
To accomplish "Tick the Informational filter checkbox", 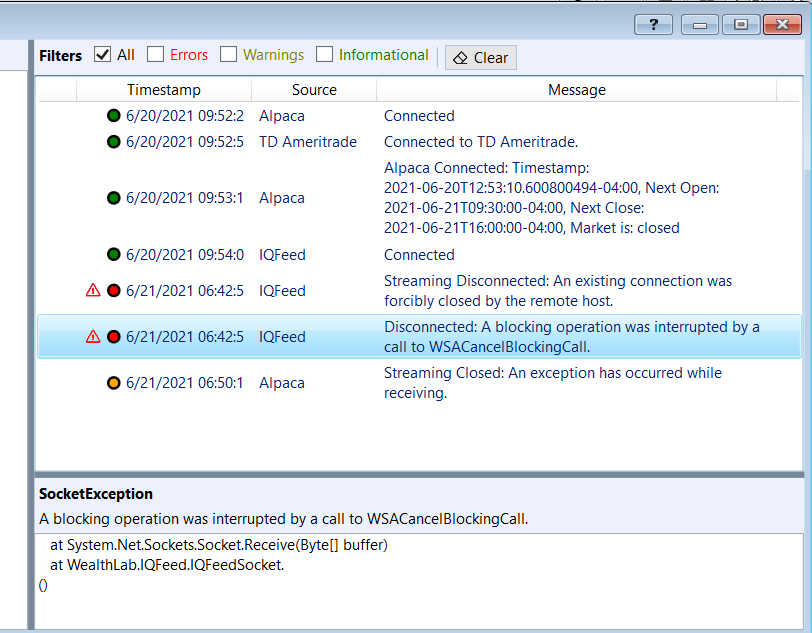I will tap(324, 54).
